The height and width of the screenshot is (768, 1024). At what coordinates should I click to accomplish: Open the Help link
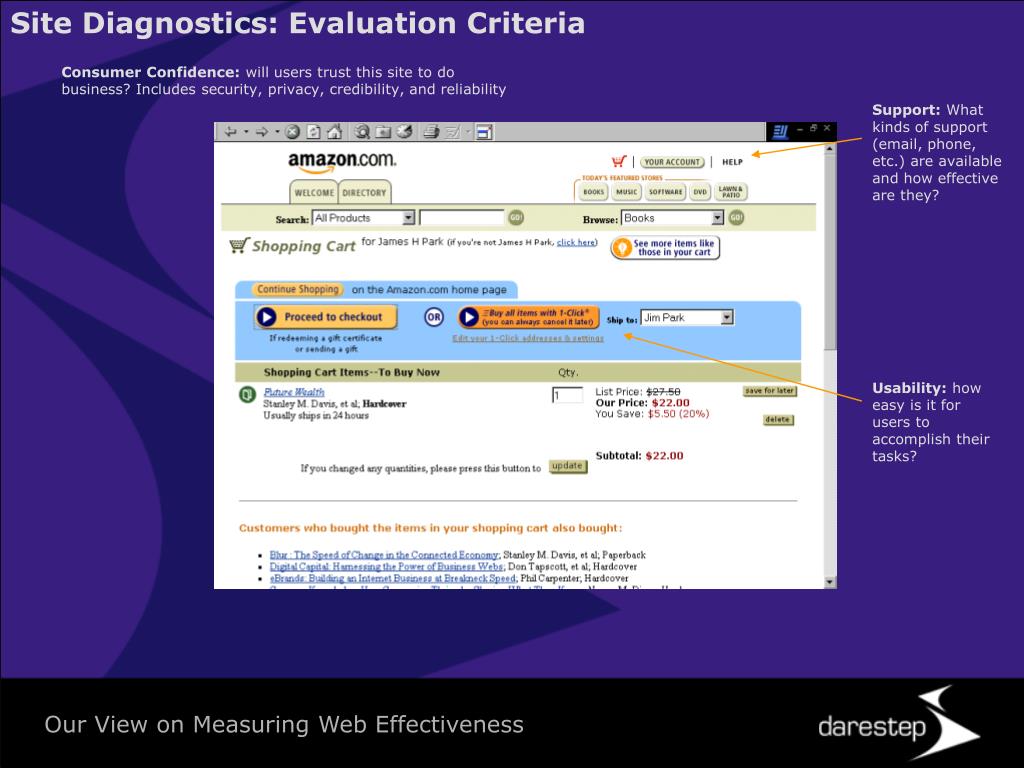point(732,162)
